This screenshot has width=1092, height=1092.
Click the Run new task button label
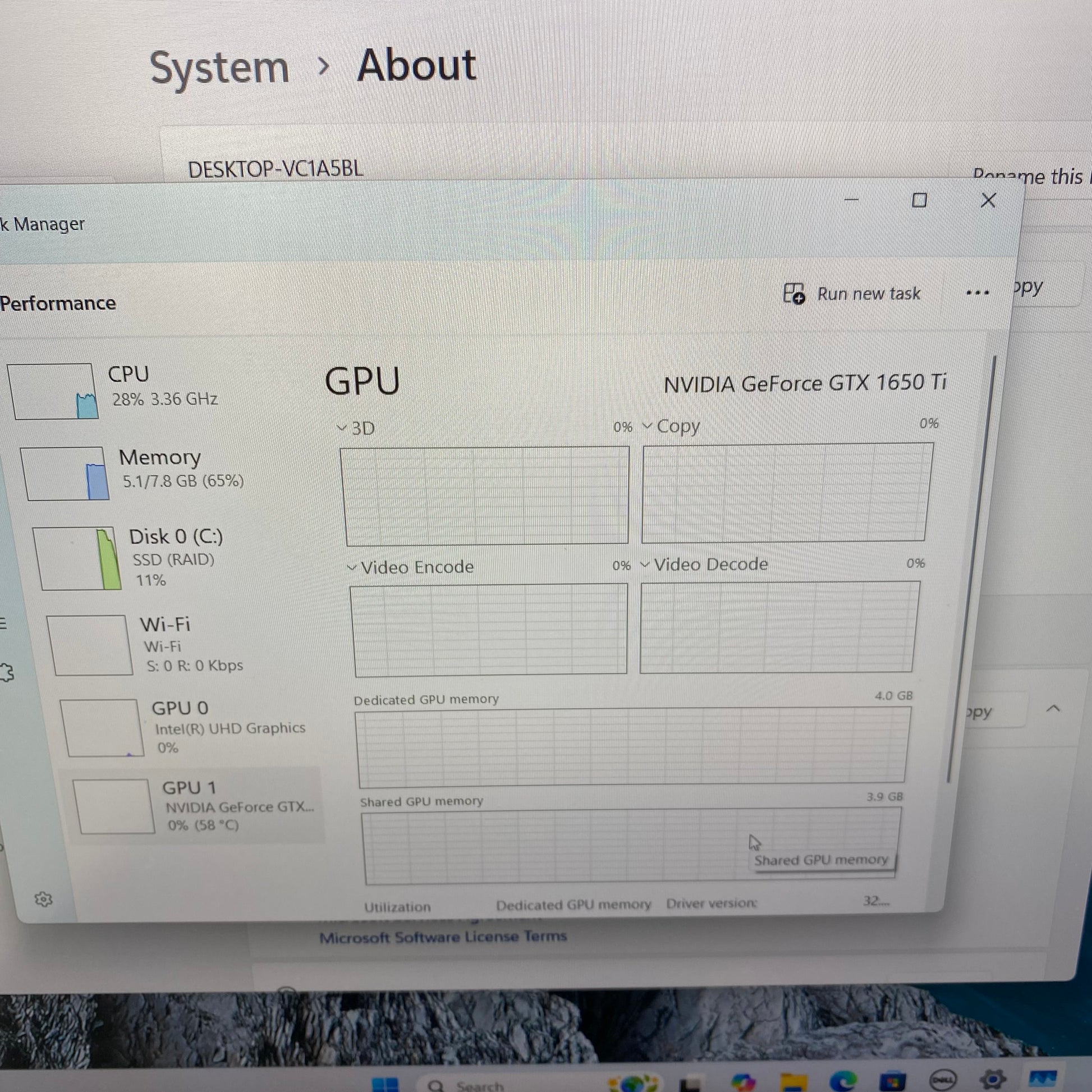click(869, 294)
